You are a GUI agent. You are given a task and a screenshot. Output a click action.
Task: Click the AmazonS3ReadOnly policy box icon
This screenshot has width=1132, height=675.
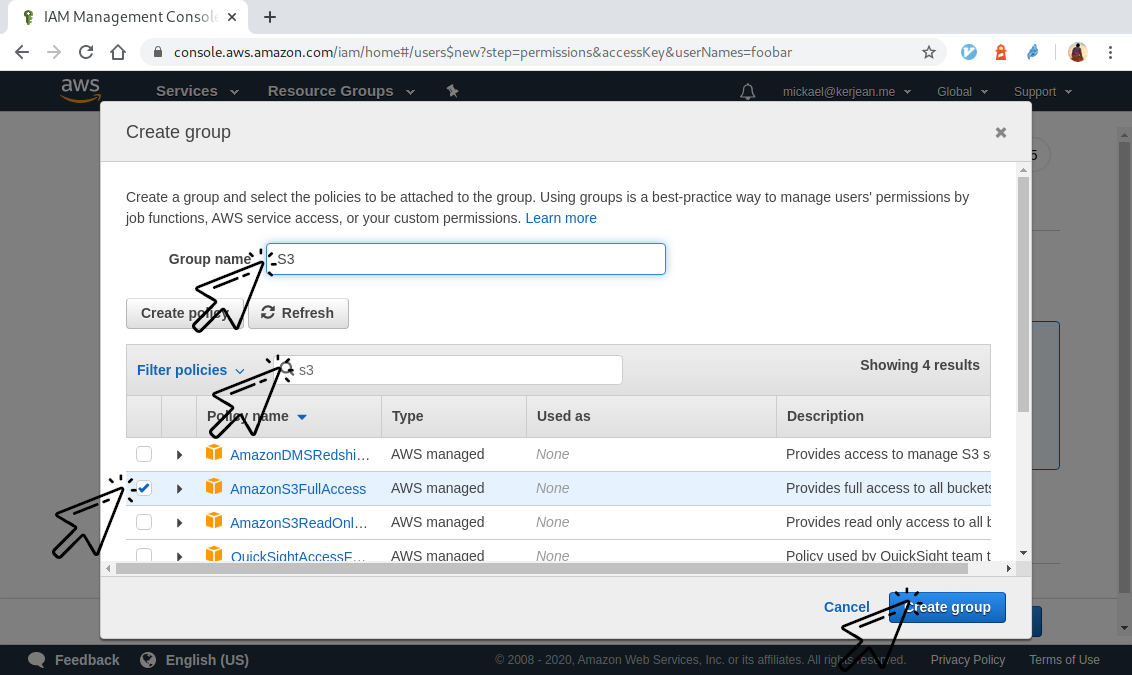click(214, 521)
